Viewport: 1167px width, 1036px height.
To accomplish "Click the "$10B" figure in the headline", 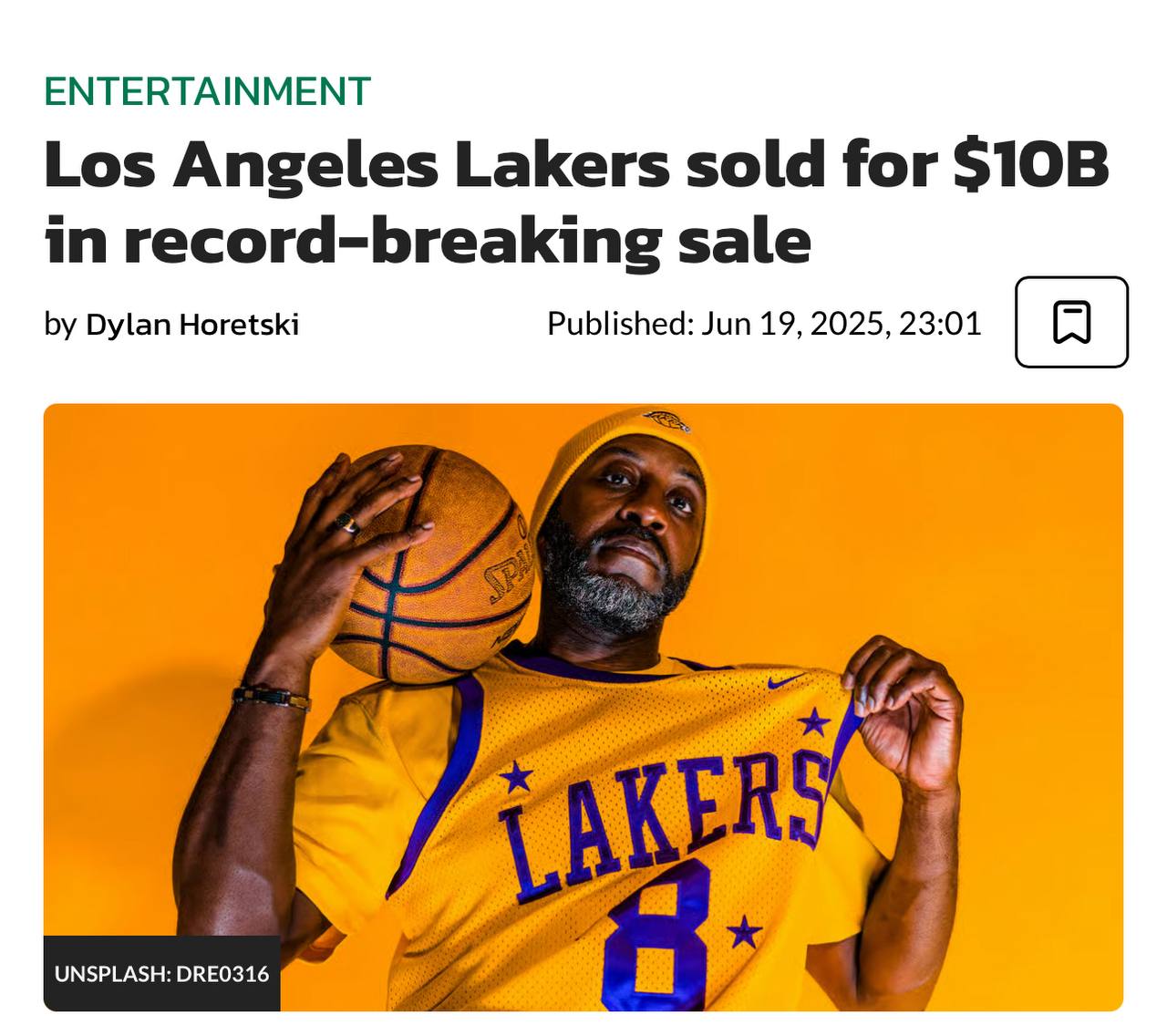I will [x=1030, y=165].
